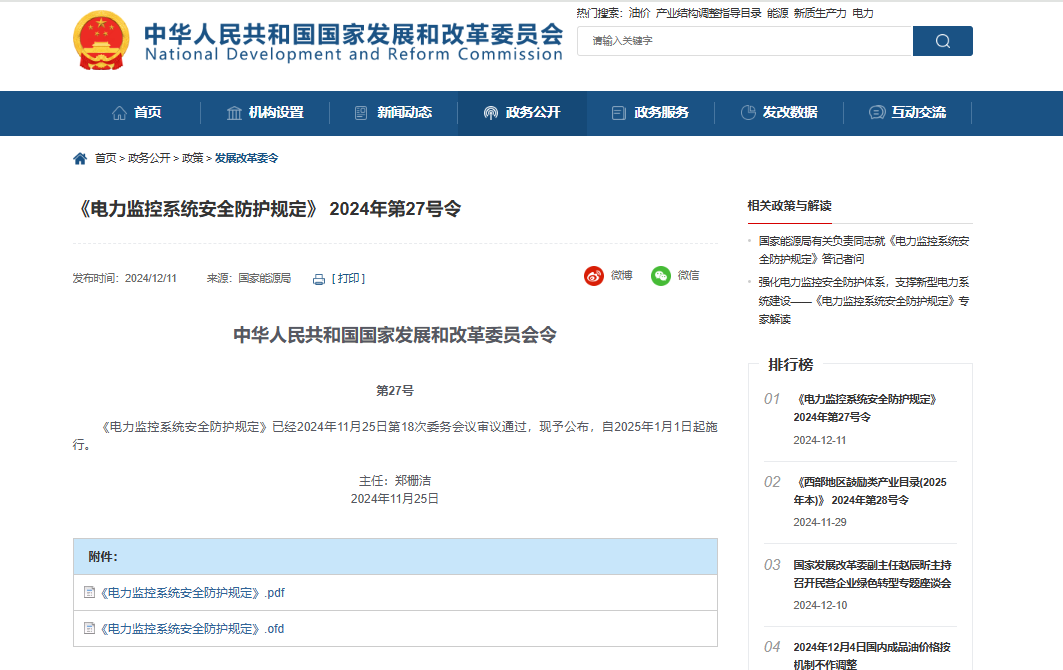The width and height of the screenshot is (1063, 670).
Task: Open ranking item 01 电力监控系统安全防护规定
Action: tap(865, 408)
